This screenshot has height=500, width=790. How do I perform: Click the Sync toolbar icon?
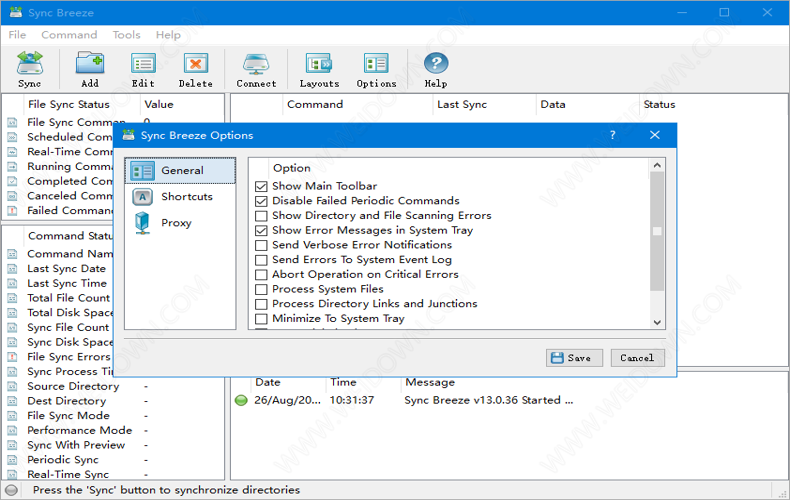(30, 70)
